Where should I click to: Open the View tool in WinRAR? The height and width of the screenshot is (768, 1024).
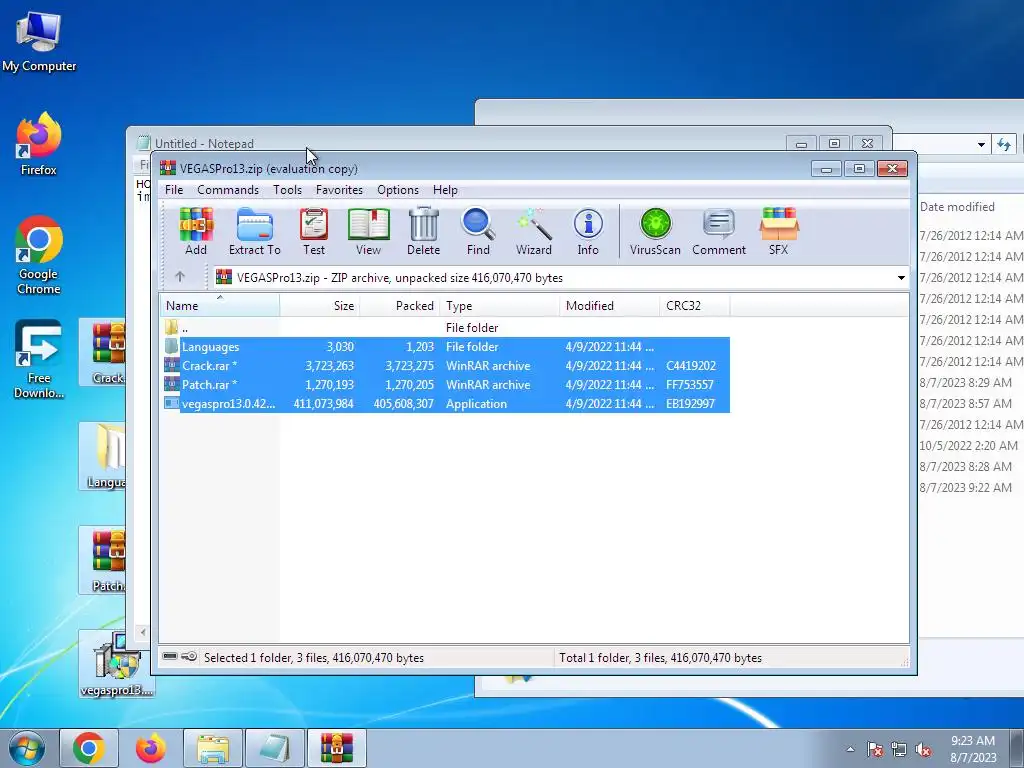pyautogui.click(x=368, y=231)
